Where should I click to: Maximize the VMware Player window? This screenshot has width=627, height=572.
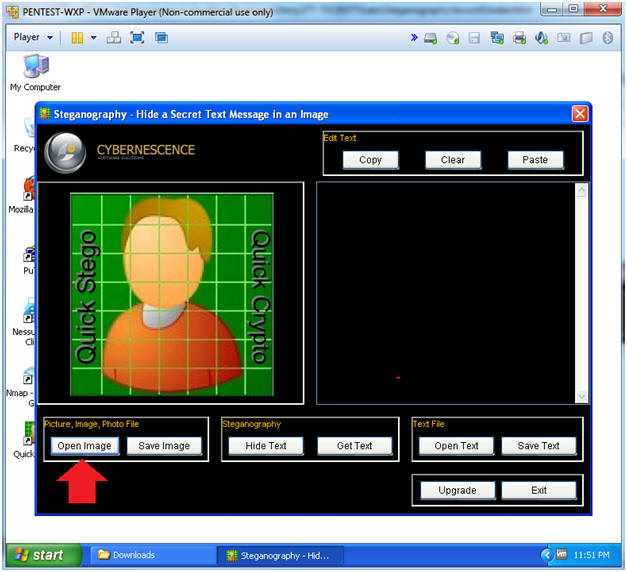pyautogui.click(x=573, y=9)
